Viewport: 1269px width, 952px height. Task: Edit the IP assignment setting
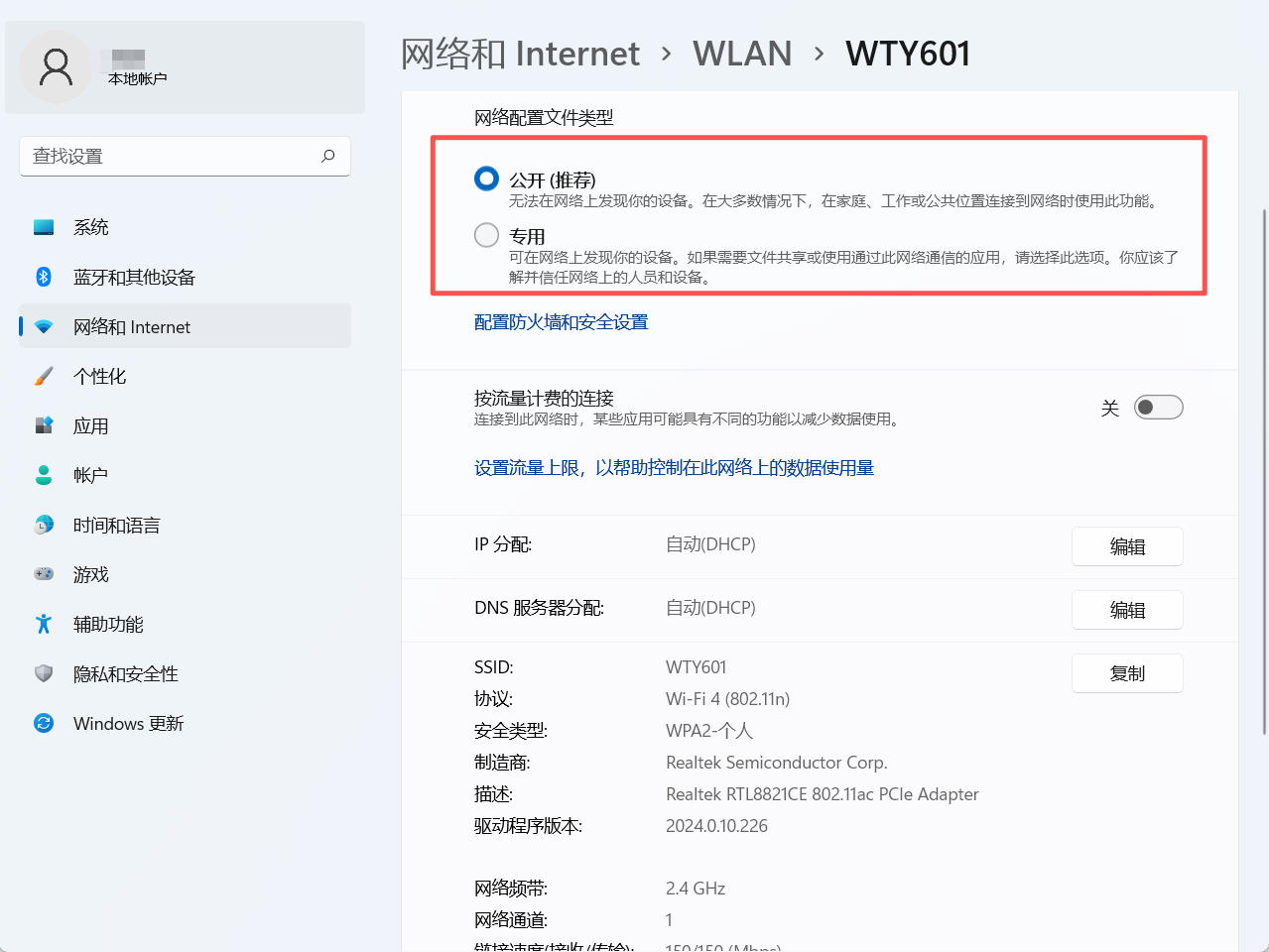(x=1126, y=546)
